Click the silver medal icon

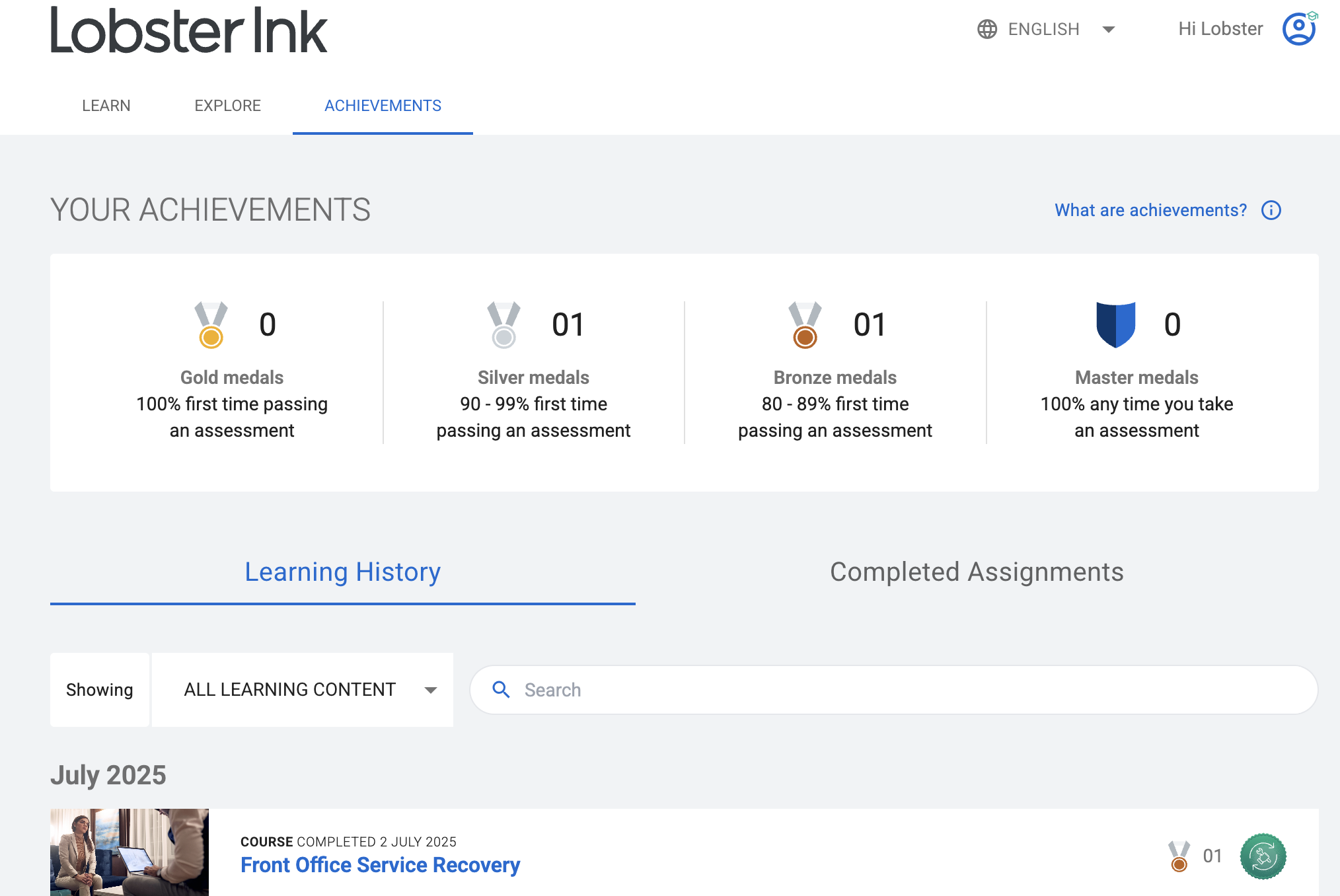503,324
